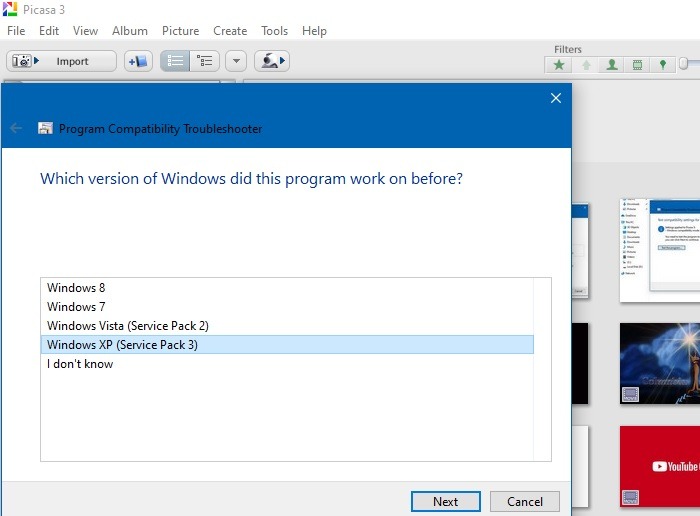Go back with troubleshooter back arrow
Image resolution: width=700 pixels, height=516 pixels.
(x=16, y=129)
